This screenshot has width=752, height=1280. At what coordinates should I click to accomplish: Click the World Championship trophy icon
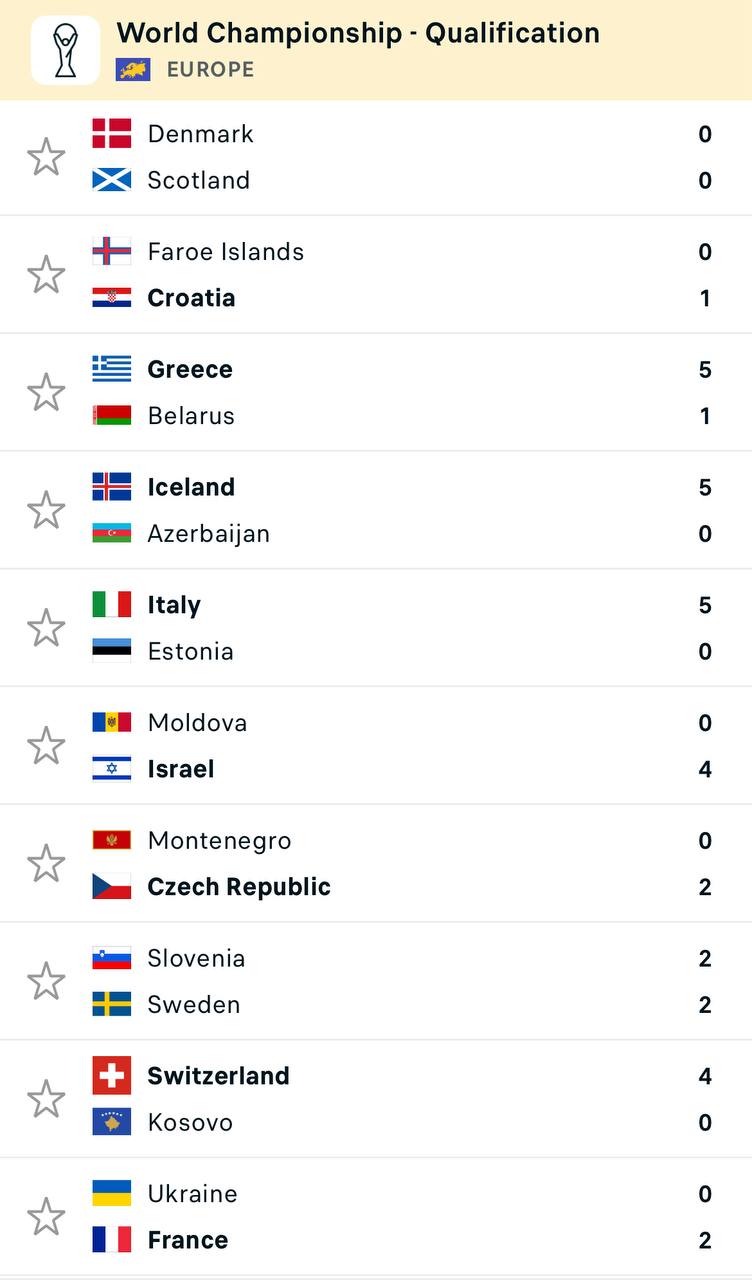point(65,50)
